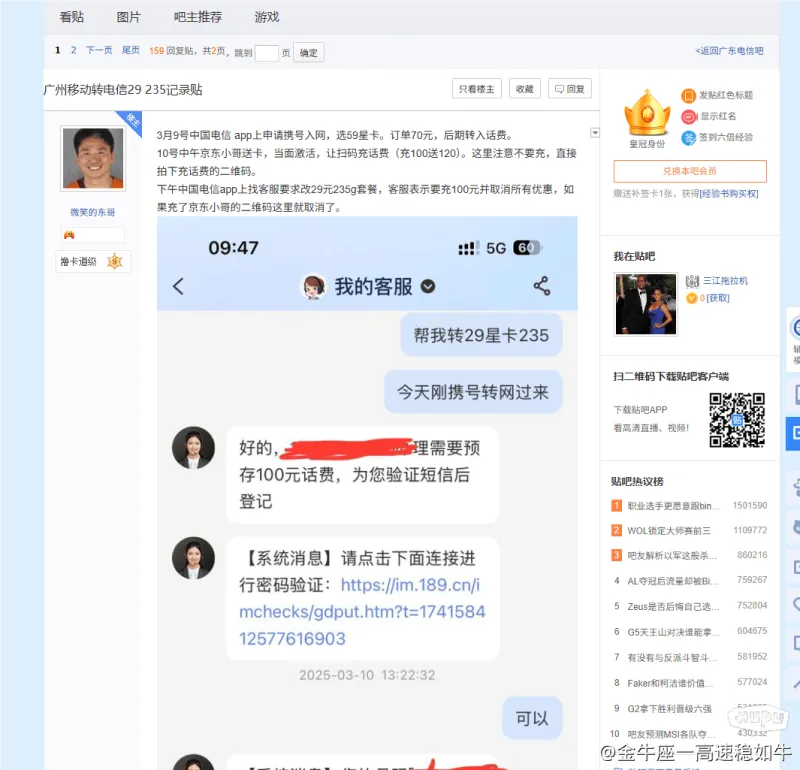Open hot topic 吧友预测MSI各队夺
Screen dimensions: 800x770
pyautogui.click(x=671, y=734)
